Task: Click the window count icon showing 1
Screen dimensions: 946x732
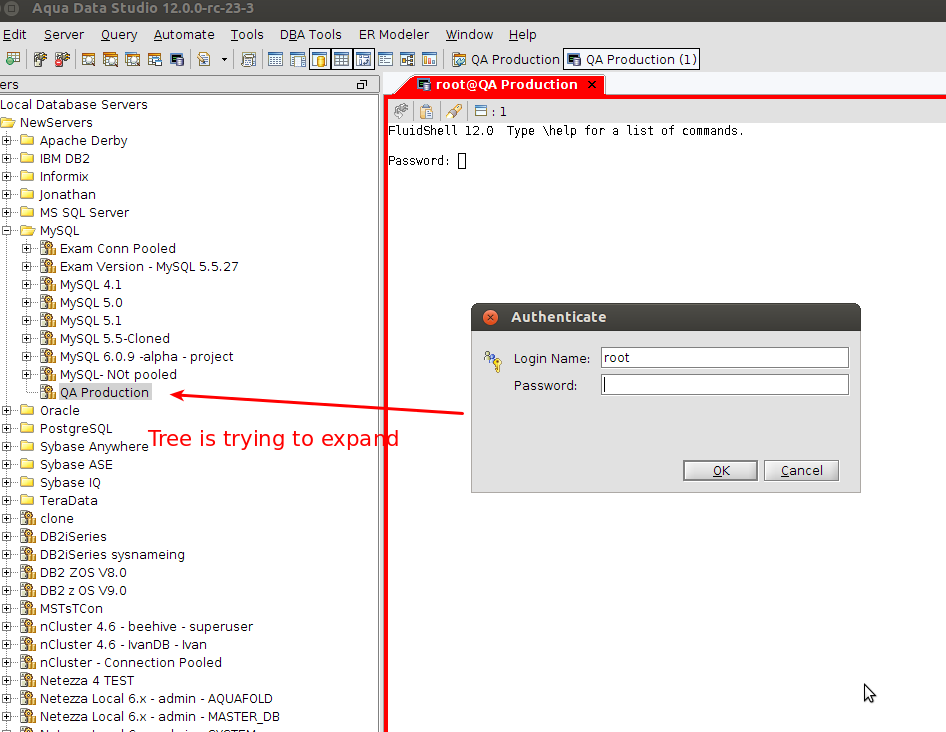Action: tap(481, 111)
